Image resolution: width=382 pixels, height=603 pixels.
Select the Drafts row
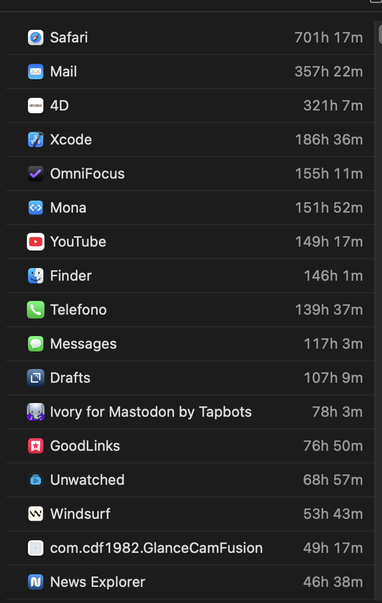coord(190,378)
